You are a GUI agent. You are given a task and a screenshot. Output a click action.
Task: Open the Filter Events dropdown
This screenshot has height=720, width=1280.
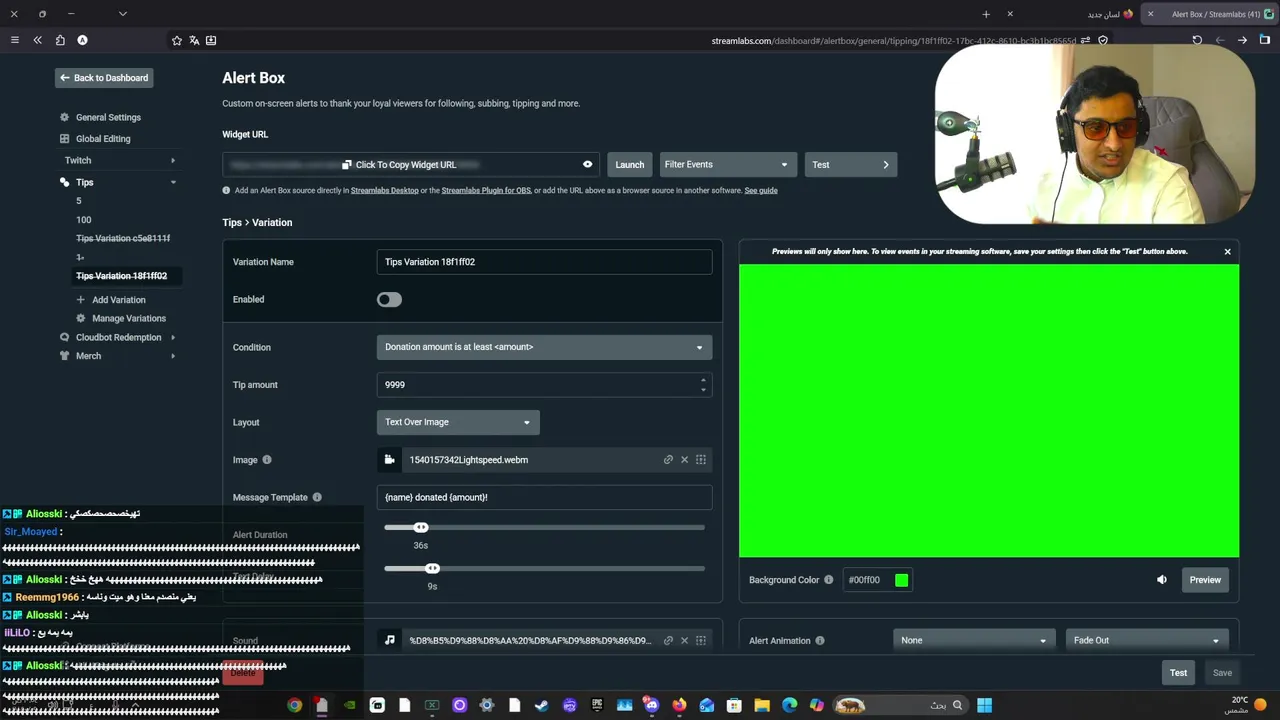click(x=727, y=164)
